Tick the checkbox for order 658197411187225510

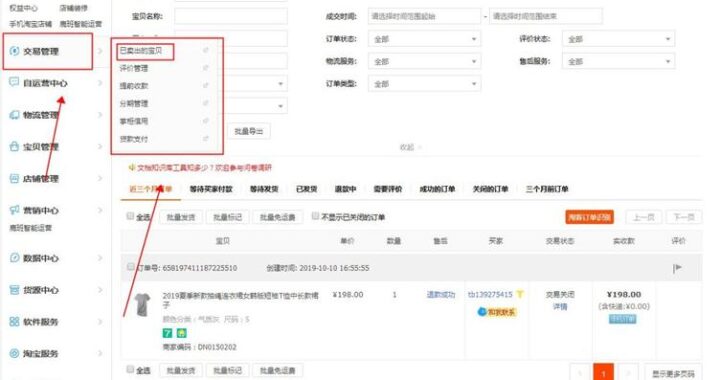coord(130,267)
